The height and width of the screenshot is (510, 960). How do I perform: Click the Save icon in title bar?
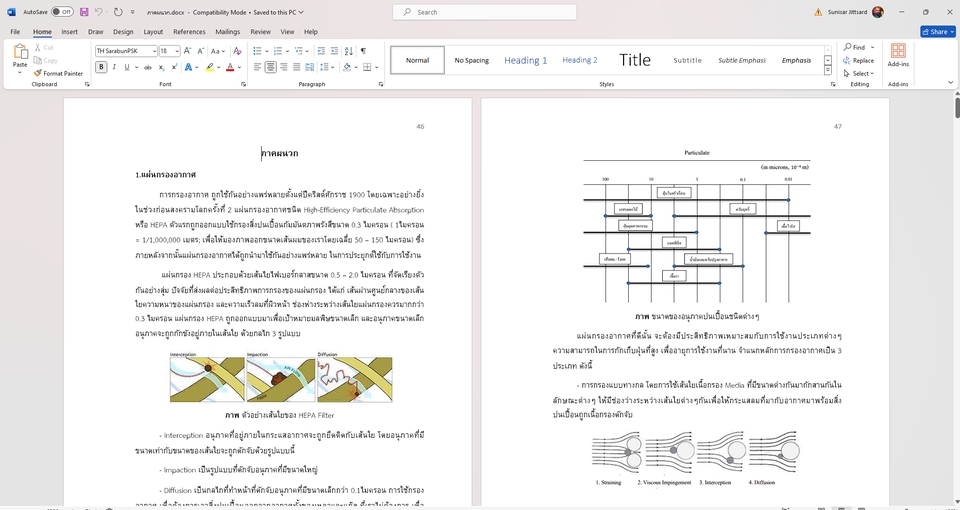[x=83, y=12]
